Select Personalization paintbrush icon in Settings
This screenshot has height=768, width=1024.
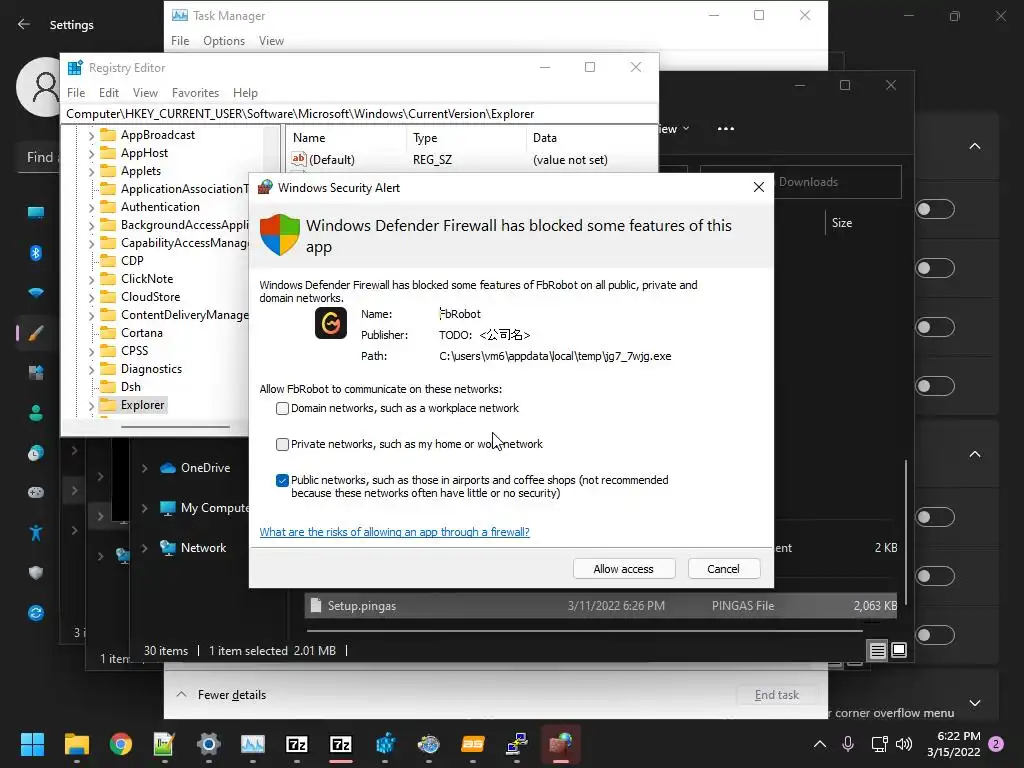[x=36, y=333]
